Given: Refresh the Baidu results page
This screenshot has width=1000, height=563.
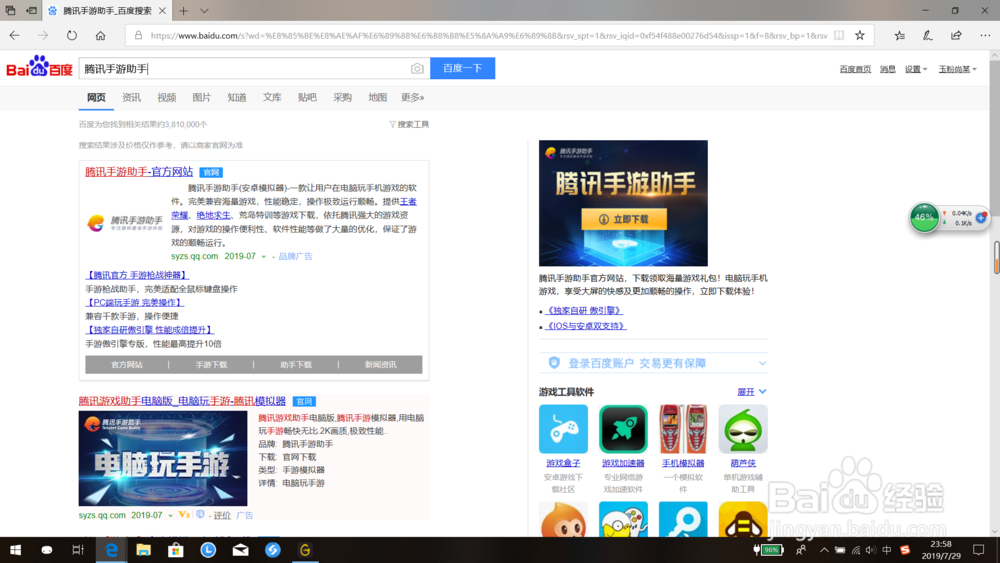Looking at the screenshot, I should (x=71, y=36).
